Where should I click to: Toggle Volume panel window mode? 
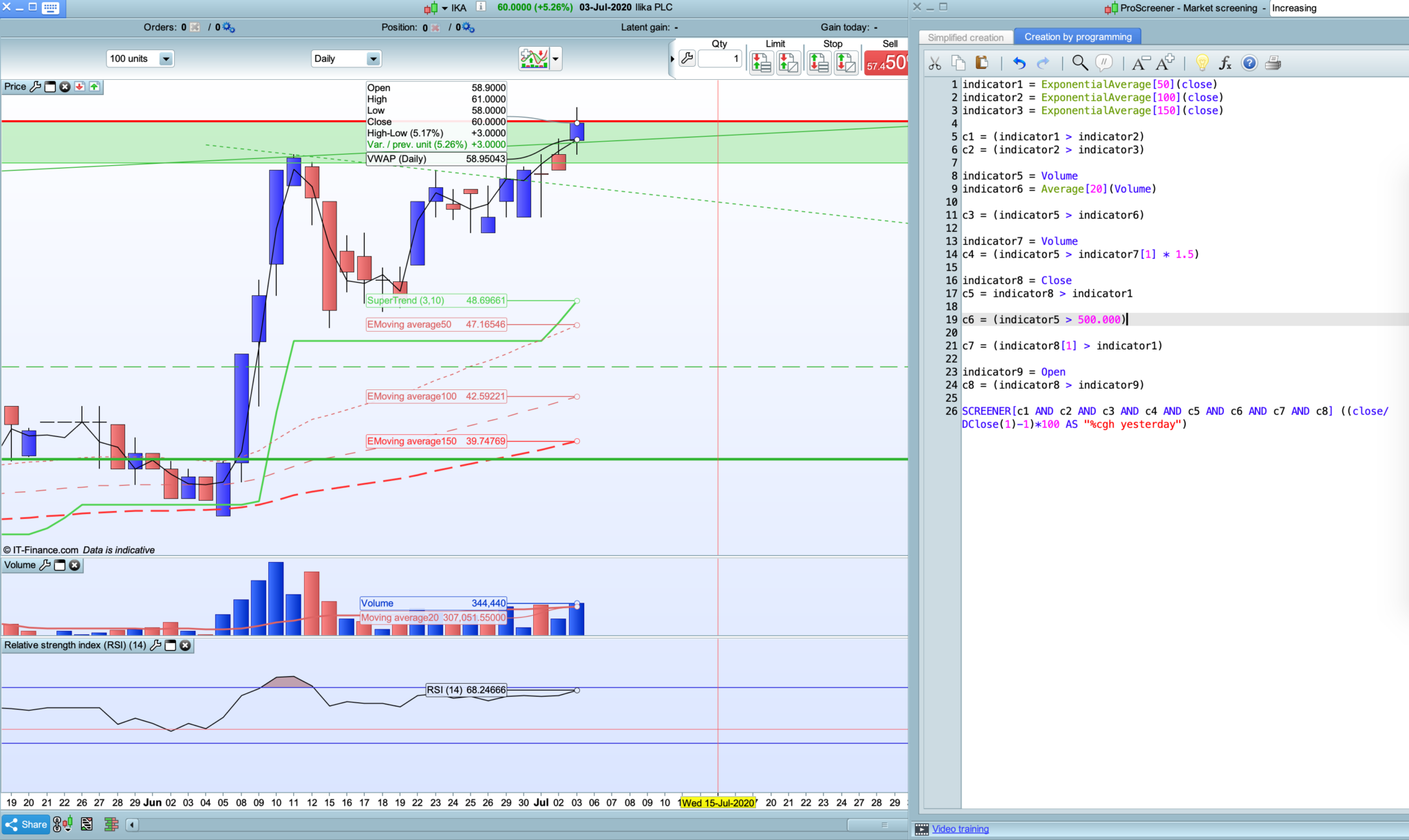[x=60, y=566]
